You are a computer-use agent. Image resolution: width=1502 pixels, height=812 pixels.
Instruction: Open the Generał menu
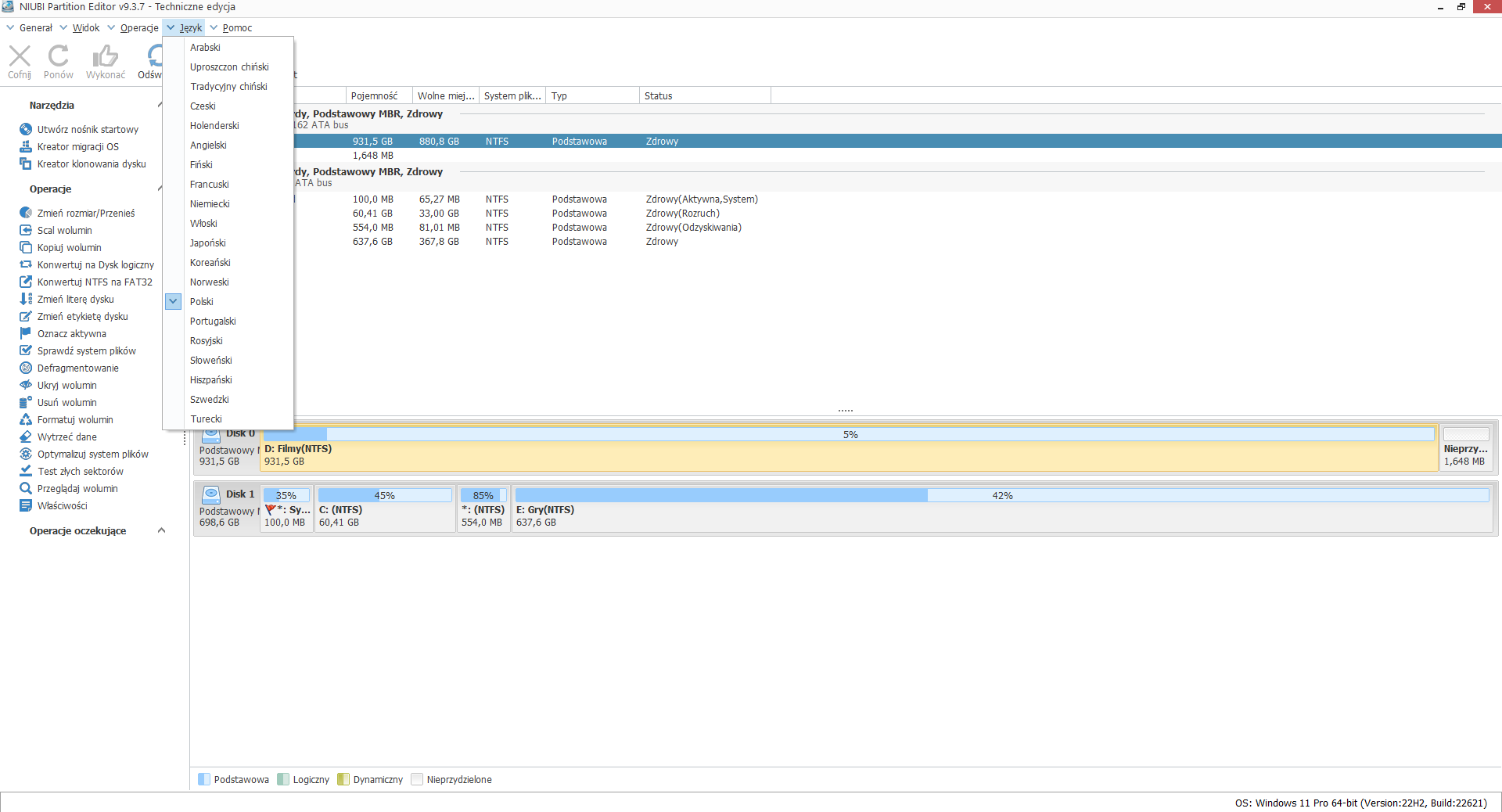click(30, 27)
